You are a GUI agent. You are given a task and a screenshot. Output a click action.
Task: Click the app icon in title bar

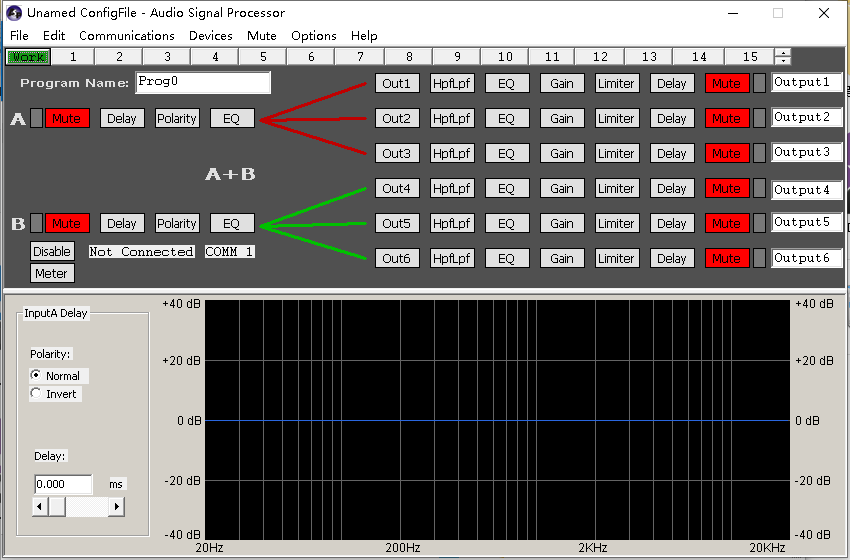pos(14,12)
